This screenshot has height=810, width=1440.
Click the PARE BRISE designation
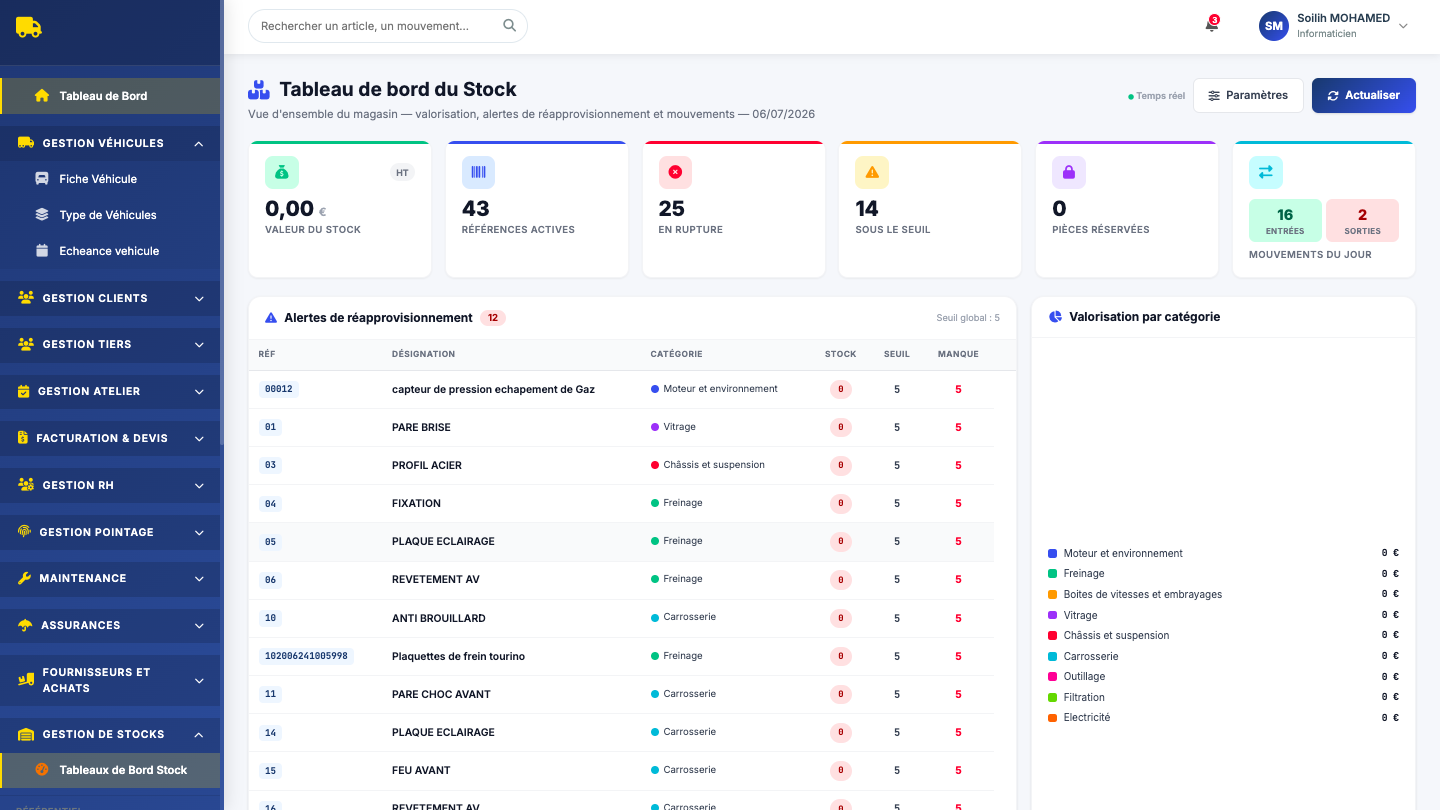421,427
